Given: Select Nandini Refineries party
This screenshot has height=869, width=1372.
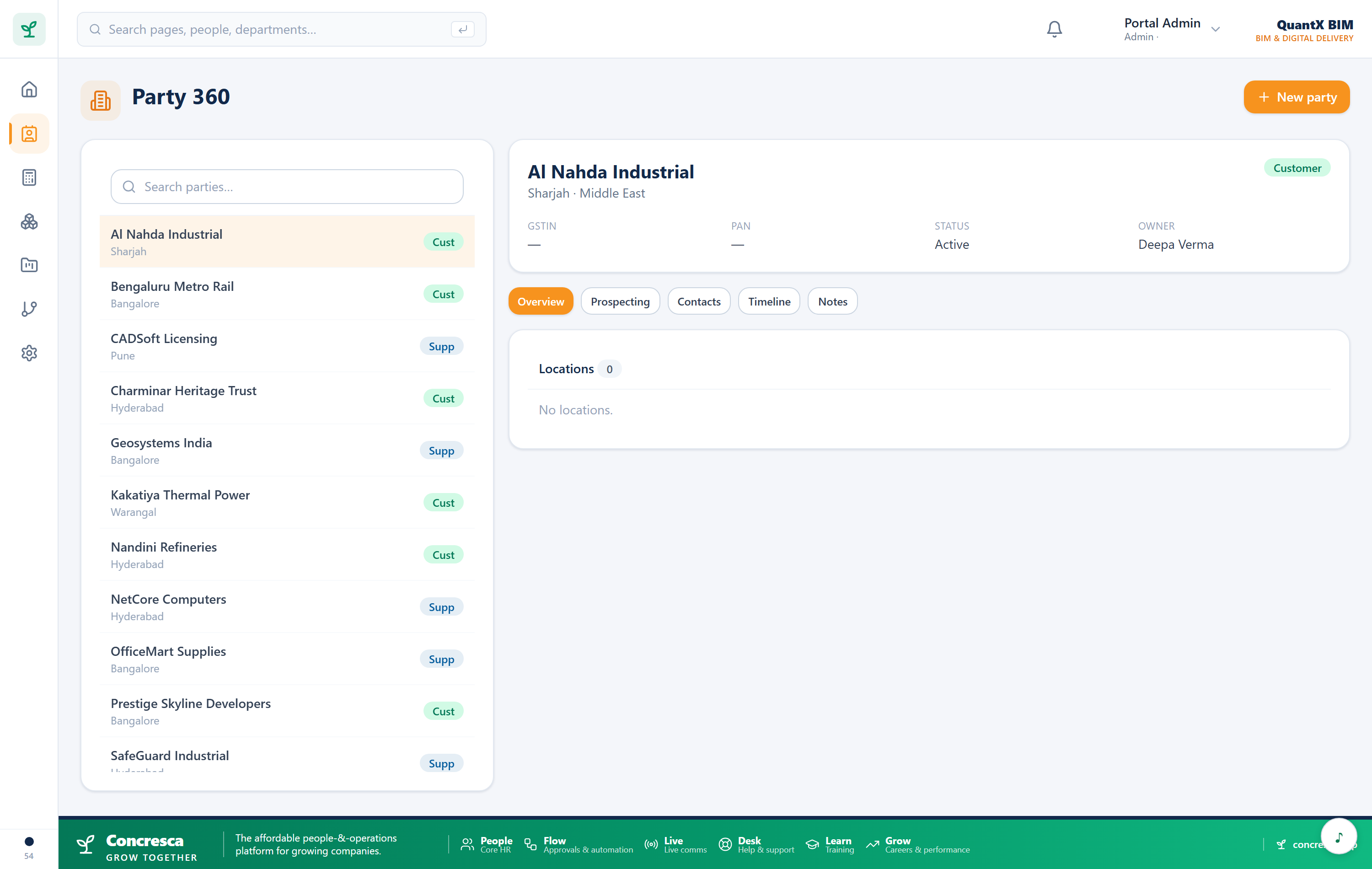Looking at the screenshot, I should point(287,554).
